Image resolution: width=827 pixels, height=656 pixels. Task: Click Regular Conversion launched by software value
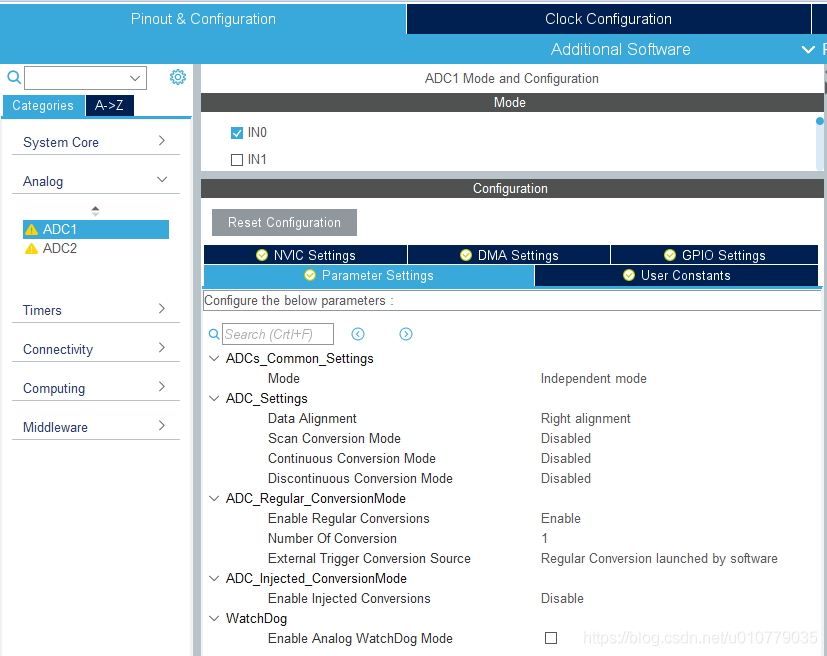[x=659, y=559]
